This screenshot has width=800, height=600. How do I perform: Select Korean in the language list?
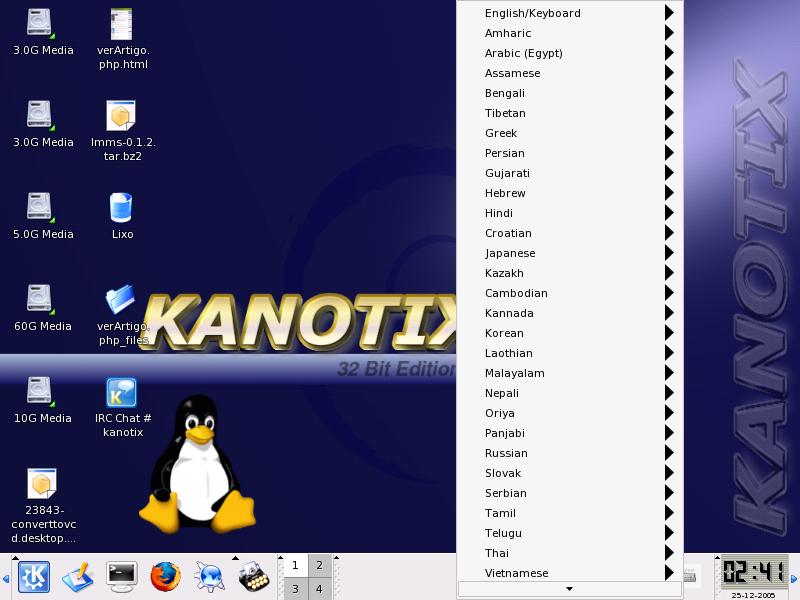(x=570, y=333)
